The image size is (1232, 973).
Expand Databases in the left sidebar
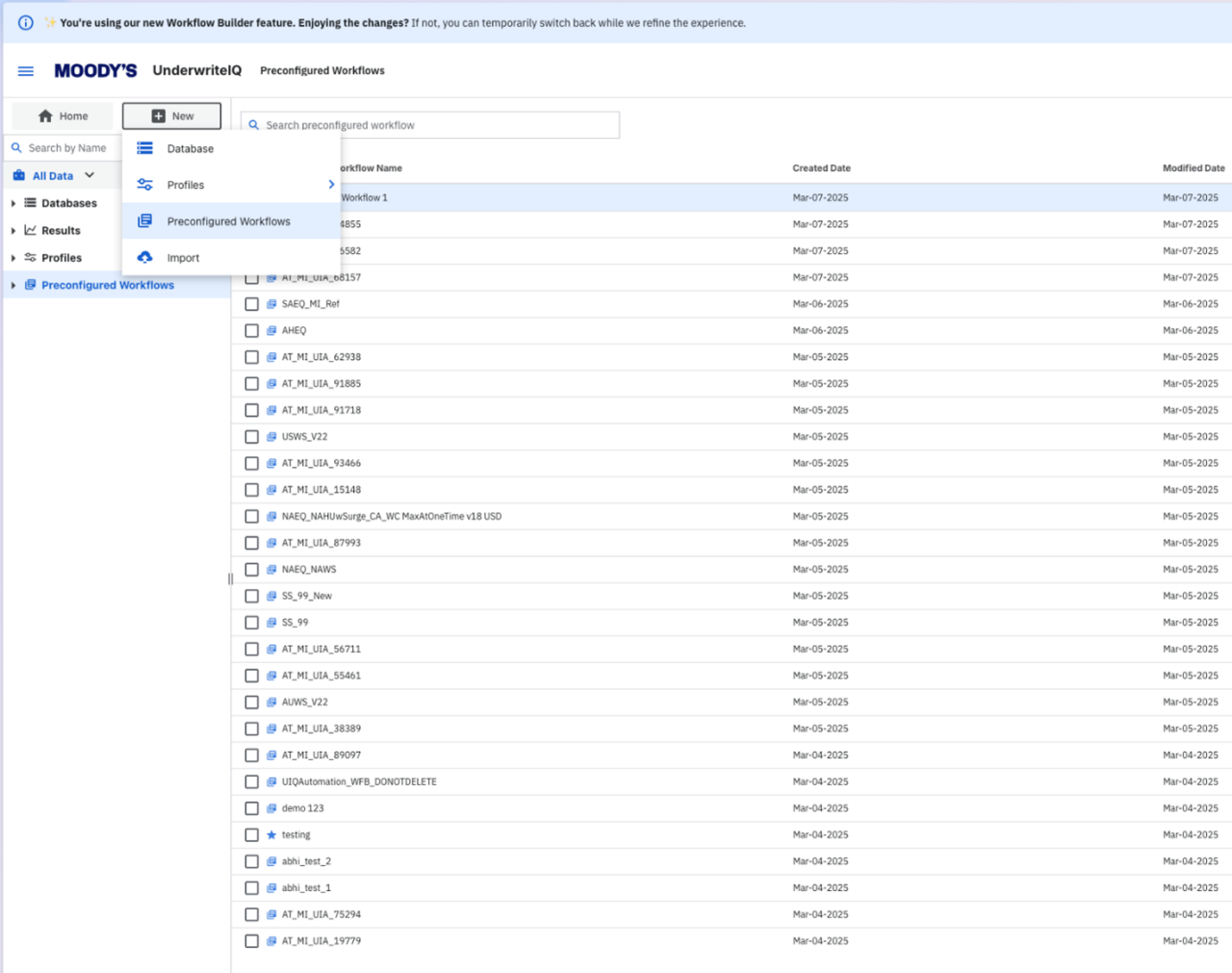point(13,203)
